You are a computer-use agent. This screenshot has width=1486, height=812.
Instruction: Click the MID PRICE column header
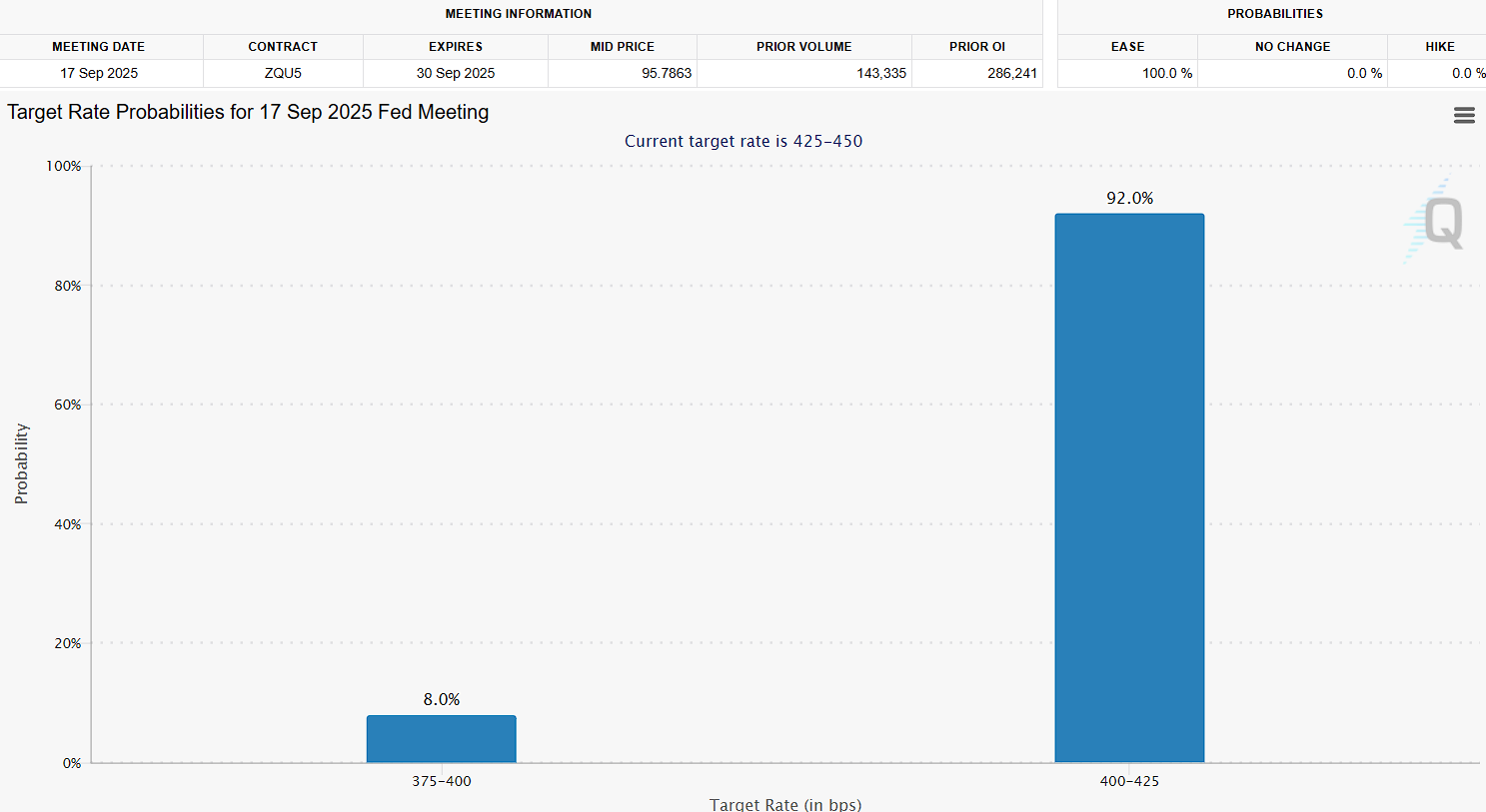click(x=622, y=47)
